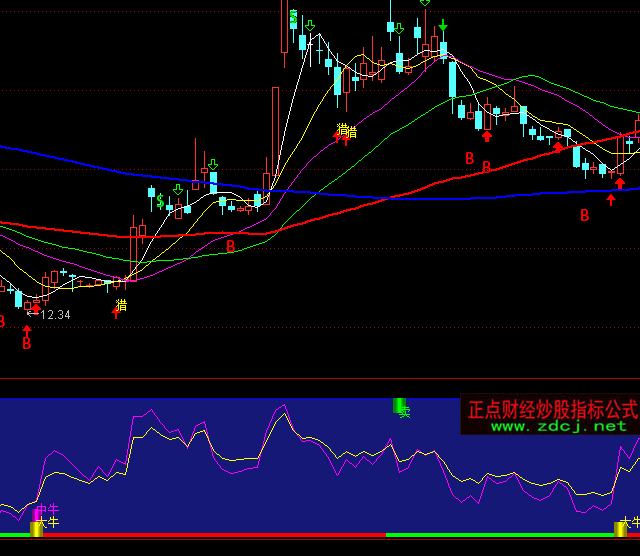The height and width of the screenshot is (556, 640).
Task: Click the 正点财经炒股指标公式 banner text
Action: coord(553,409)
